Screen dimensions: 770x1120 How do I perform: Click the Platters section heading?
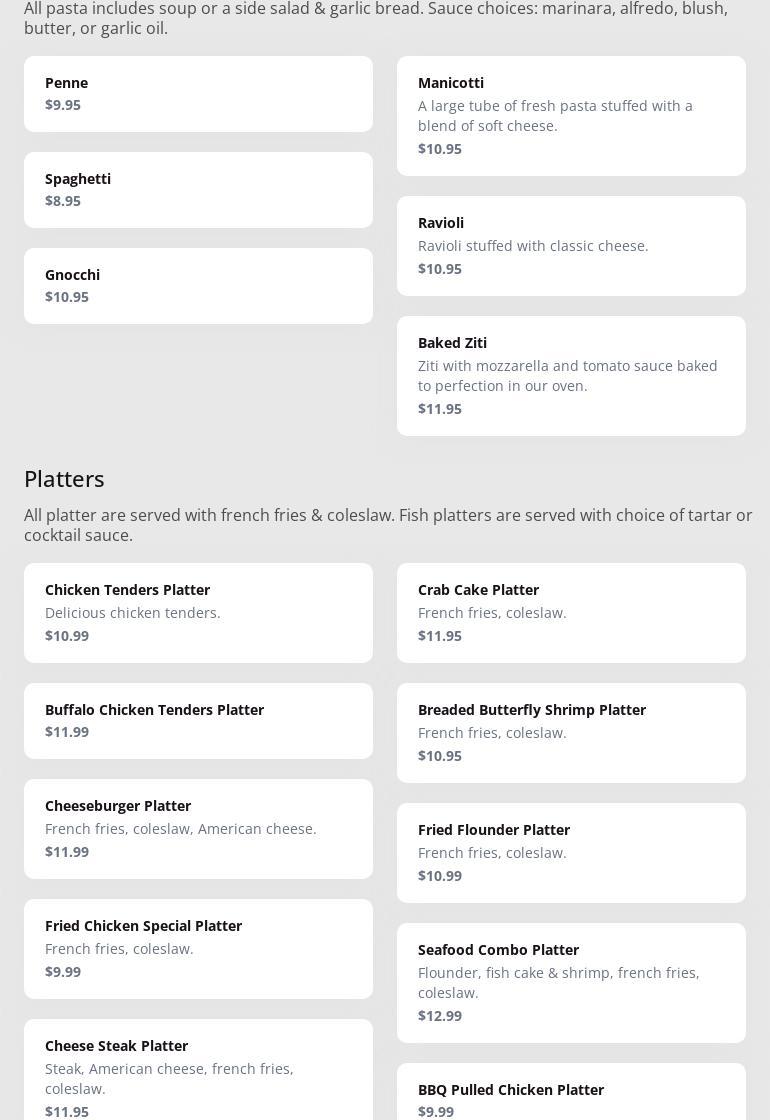coord(64,479)
